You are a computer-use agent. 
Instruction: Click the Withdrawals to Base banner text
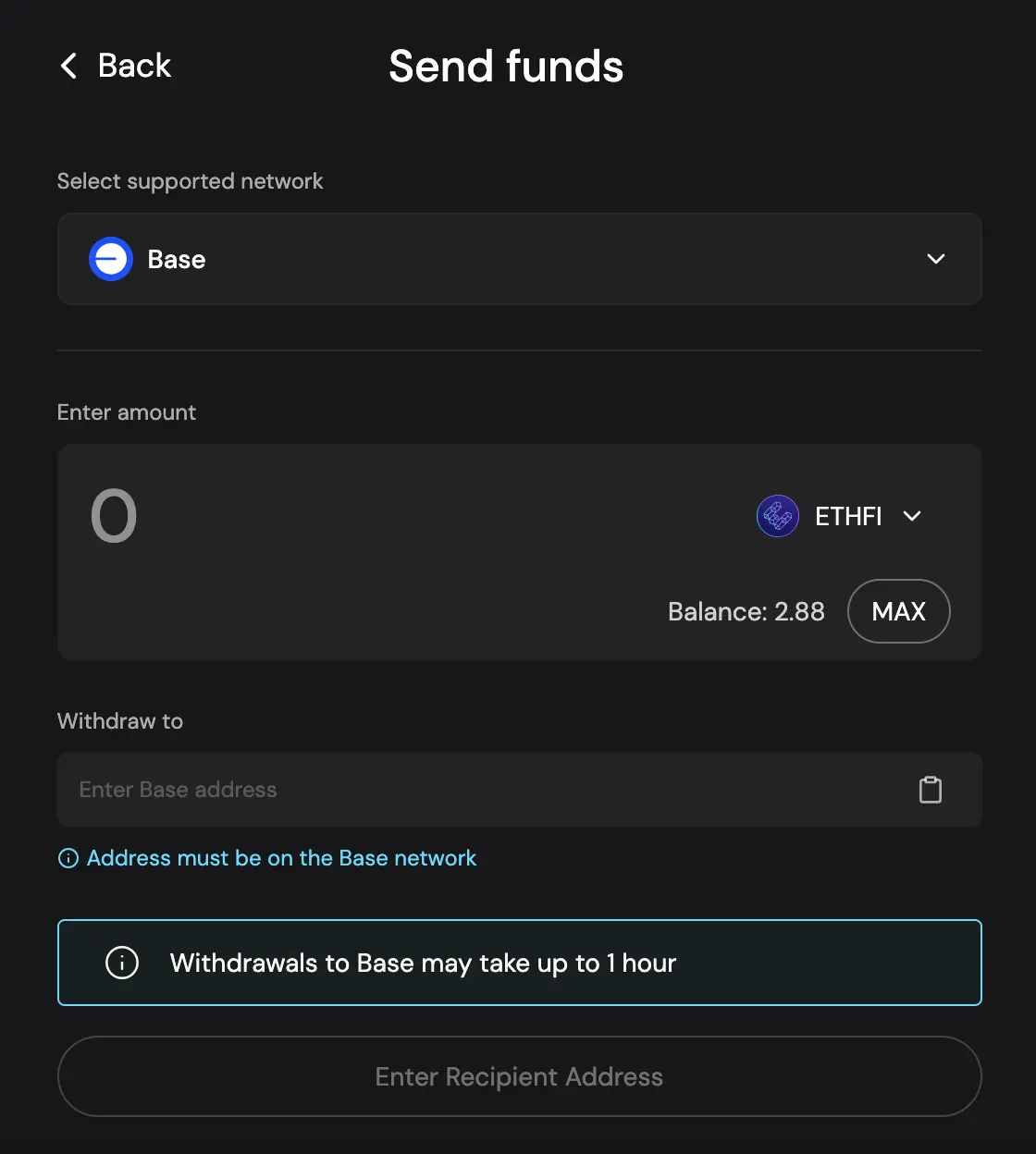[423, 963]
